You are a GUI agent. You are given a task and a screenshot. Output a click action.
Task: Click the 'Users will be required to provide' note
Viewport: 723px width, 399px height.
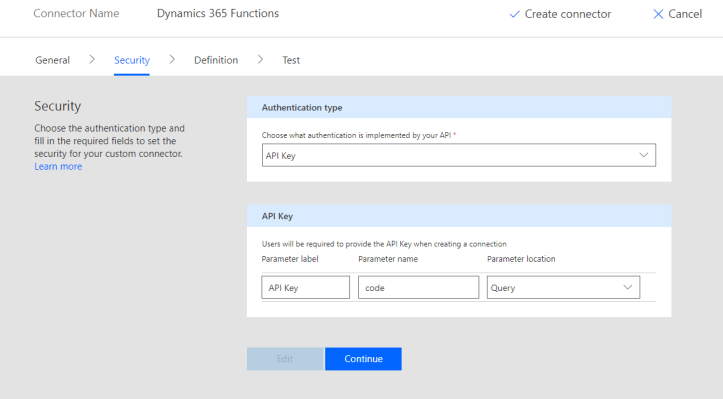[x=384, y=244]
